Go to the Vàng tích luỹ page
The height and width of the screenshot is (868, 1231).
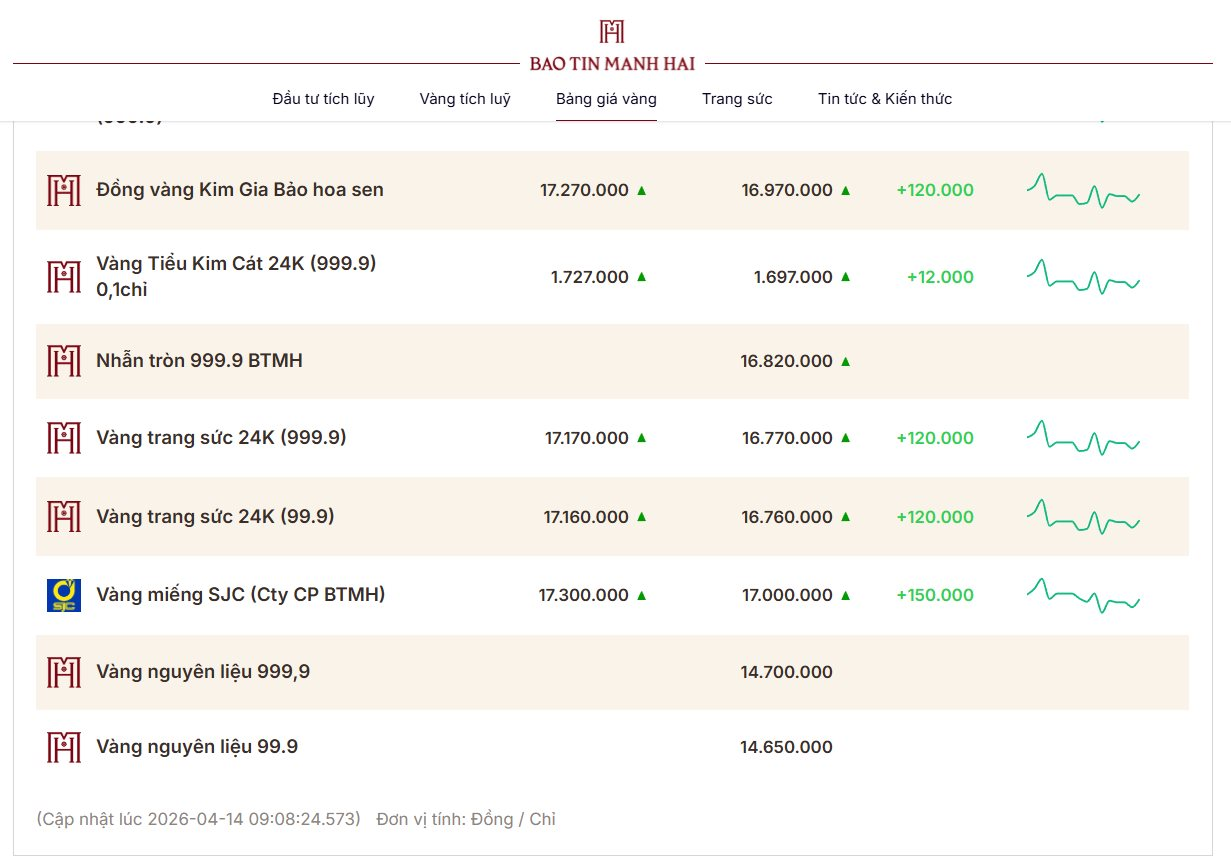pos(465,99)
